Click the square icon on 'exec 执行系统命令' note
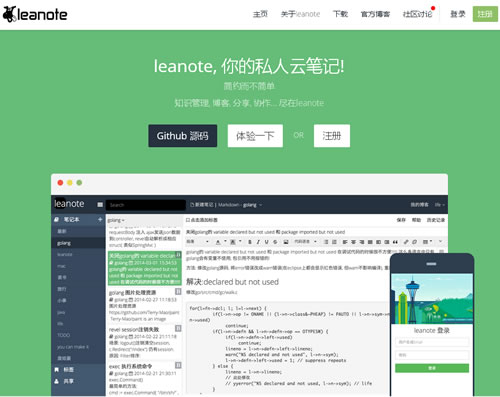This screenshot has width=500, height=397. tap(178, 365)
